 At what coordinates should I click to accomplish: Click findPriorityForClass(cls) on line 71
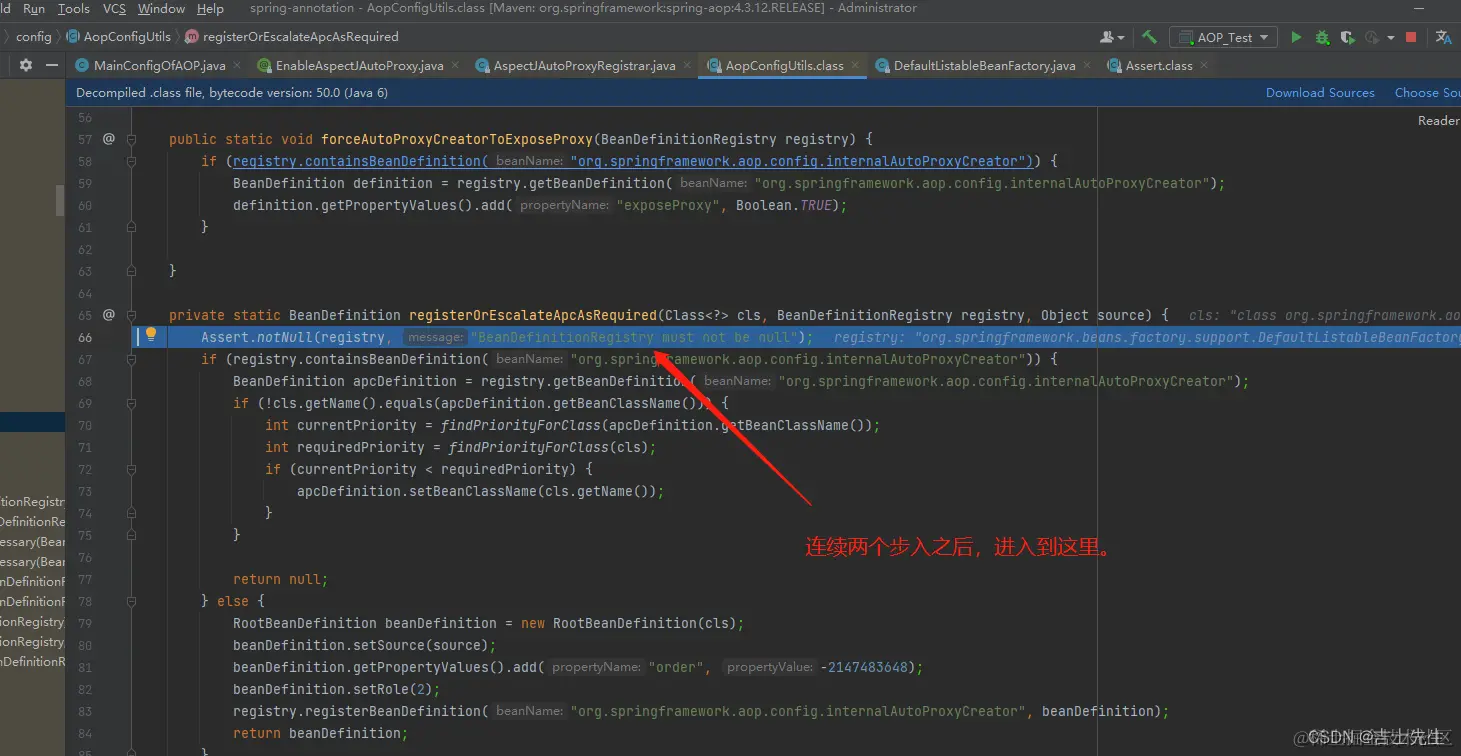[550, 447]
